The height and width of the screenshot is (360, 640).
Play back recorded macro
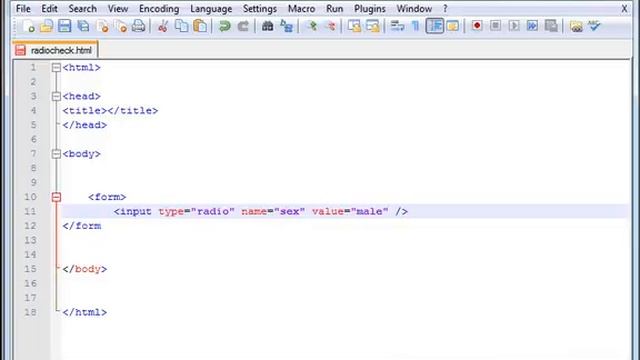514,26
